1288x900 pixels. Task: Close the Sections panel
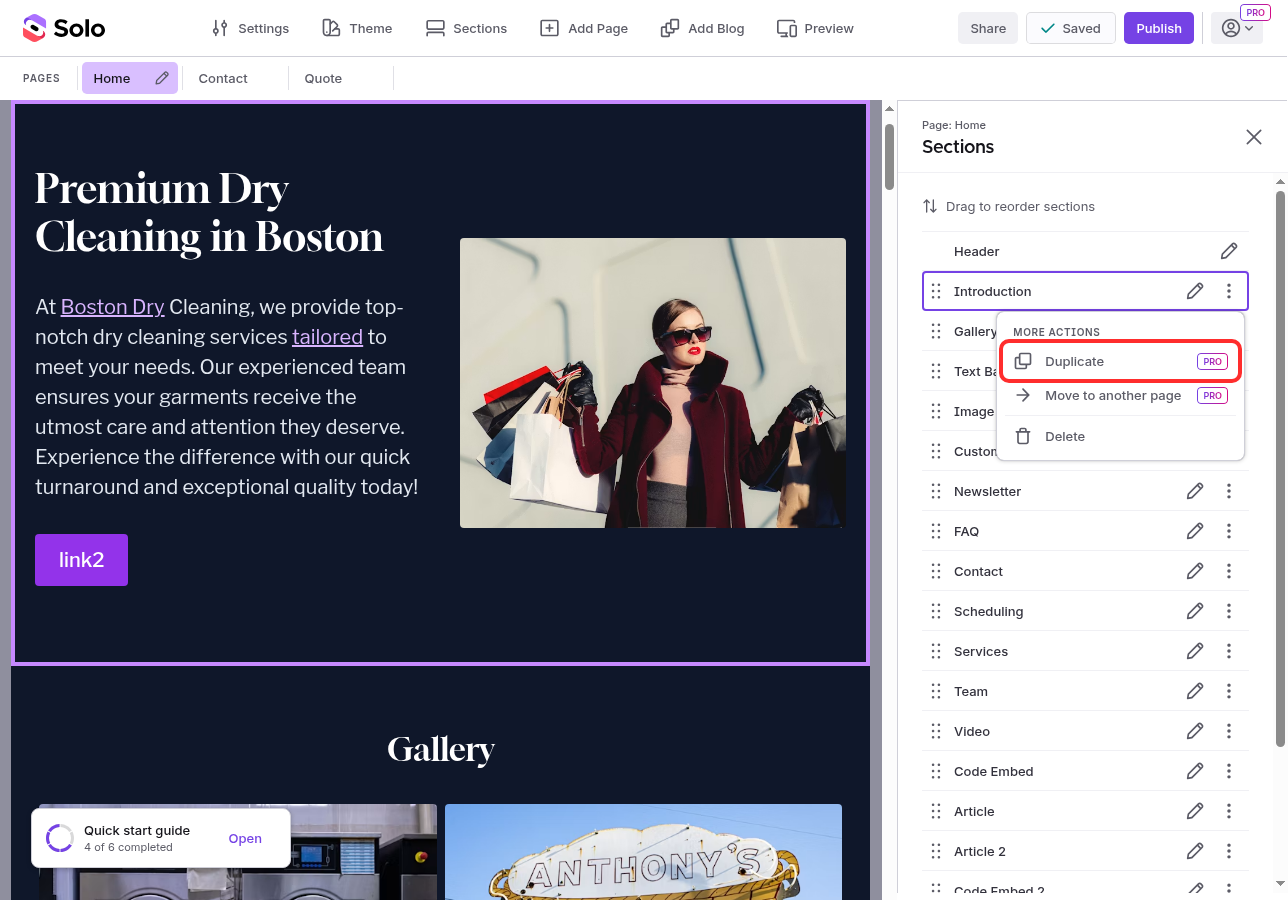coord(1254,137)
